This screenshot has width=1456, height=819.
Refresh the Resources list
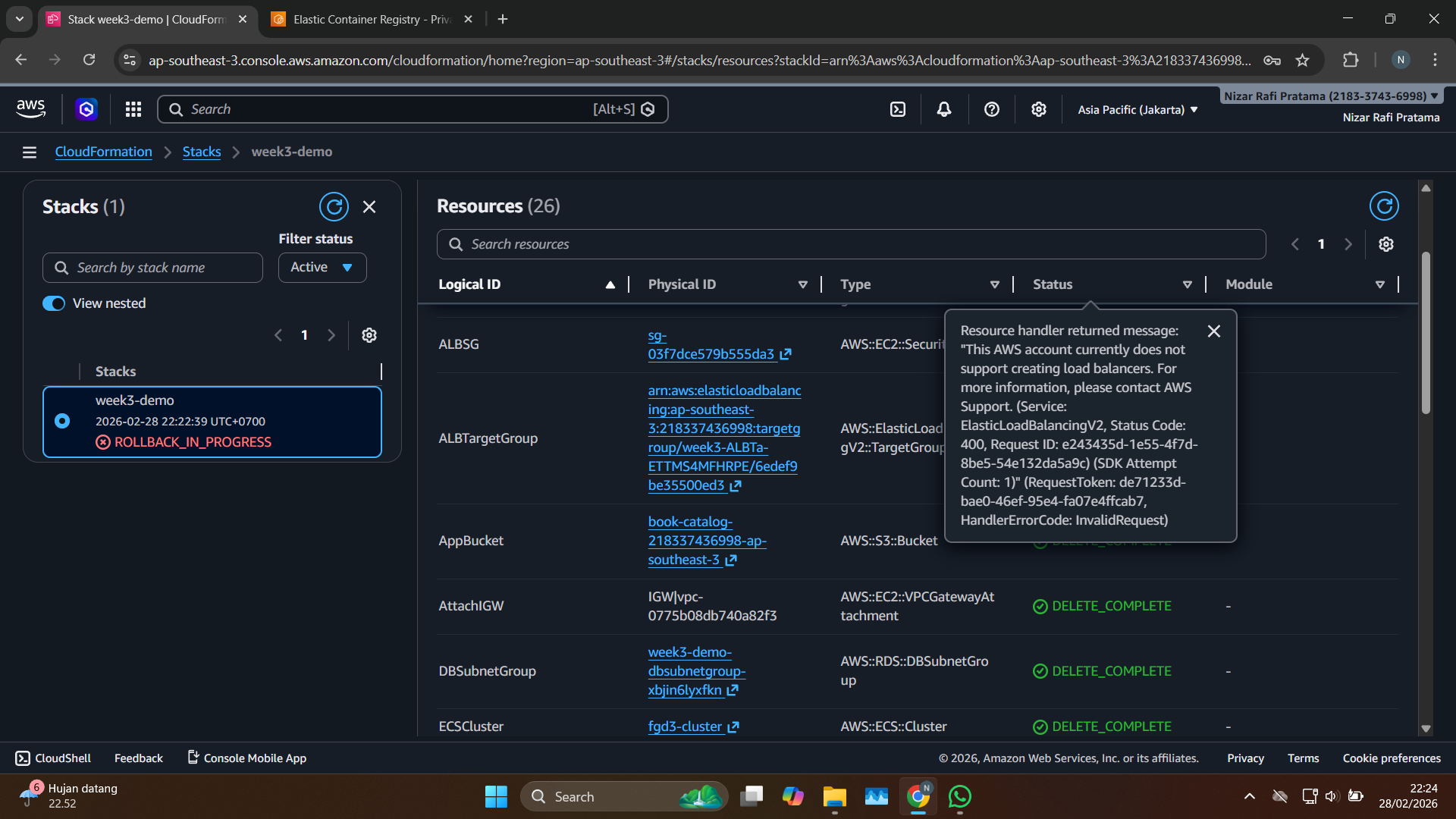1383,206
